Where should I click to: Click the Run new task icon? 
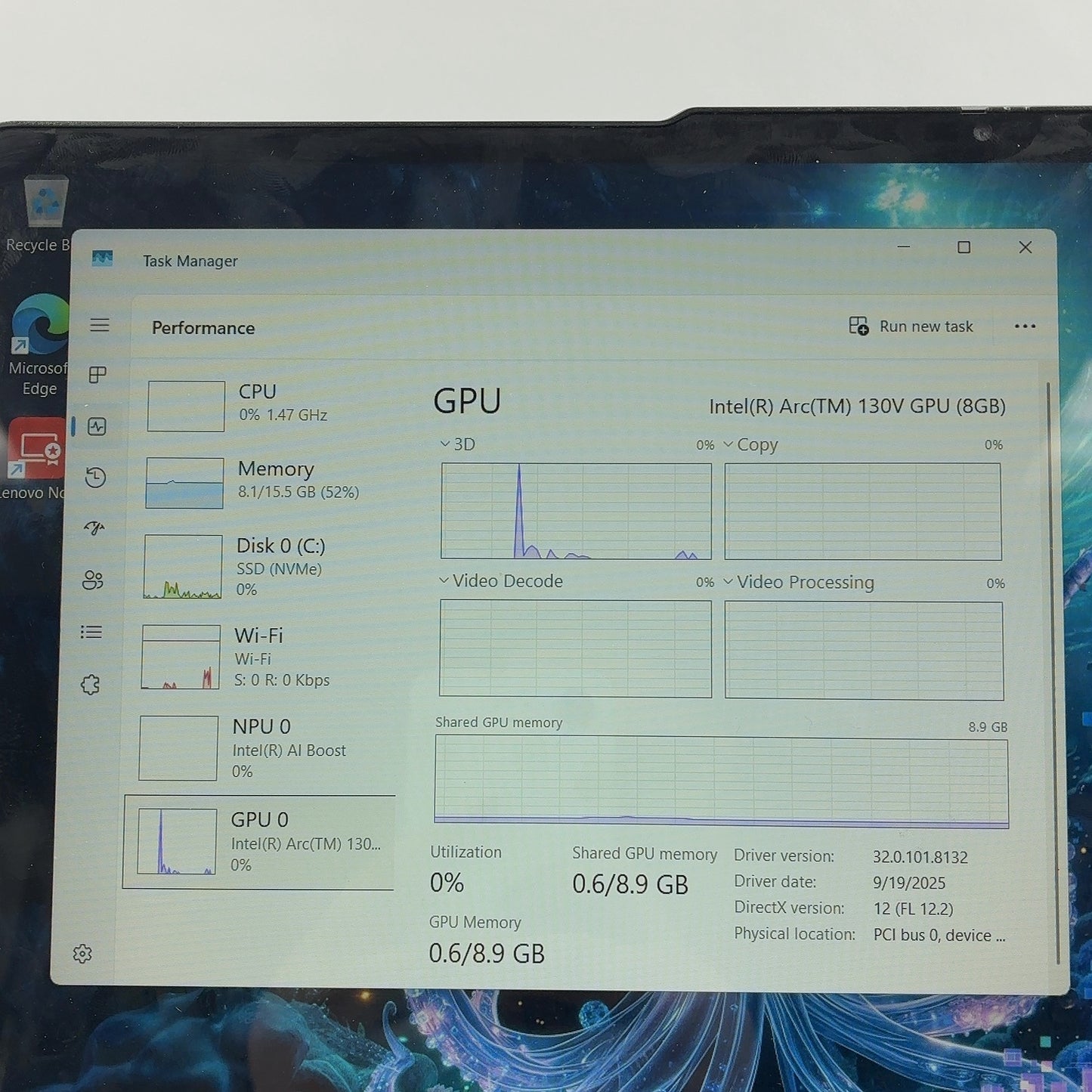point(858,326)
